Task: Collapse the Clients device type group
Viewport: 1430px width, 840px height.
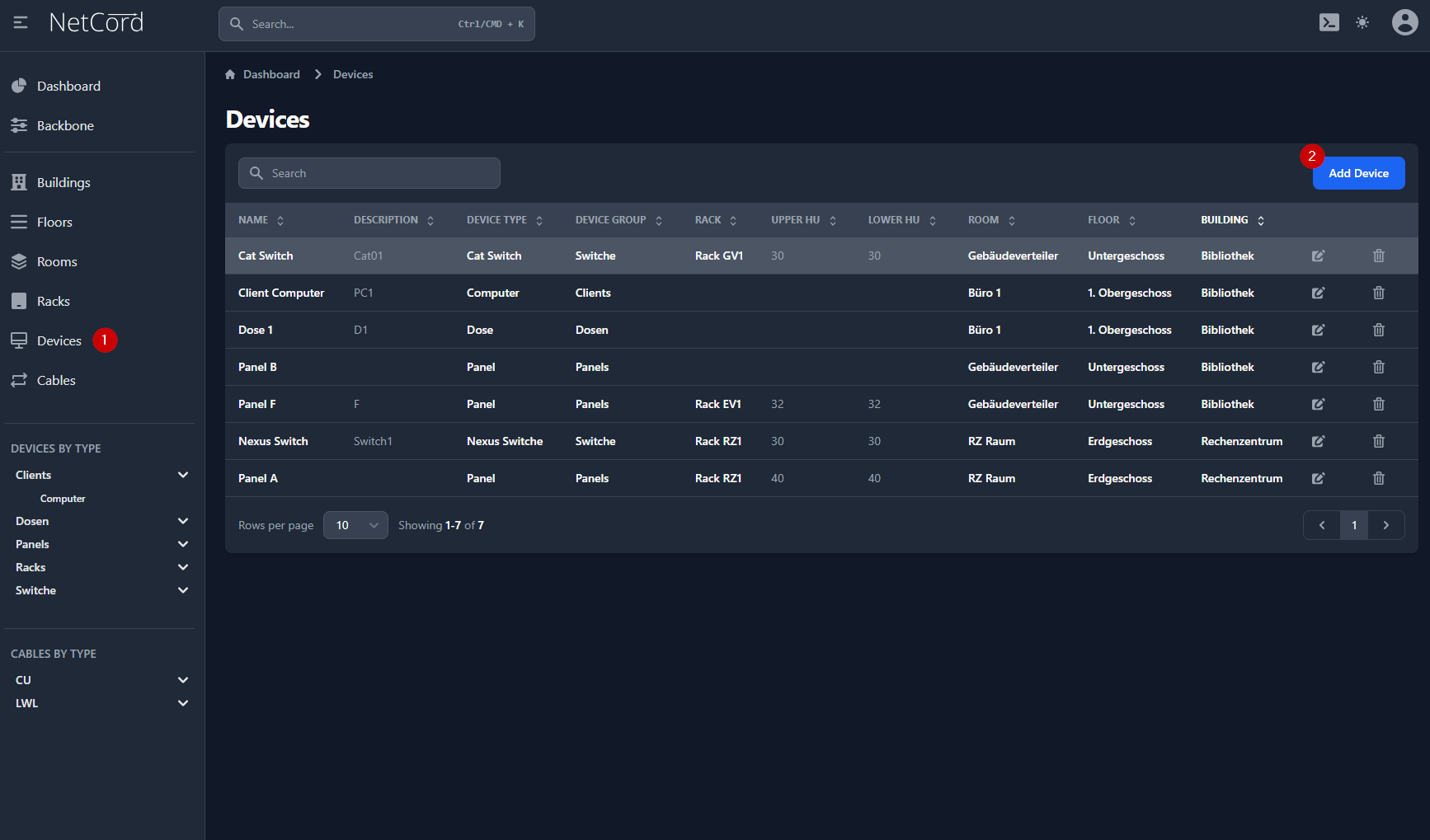Action: tap(182, 475)
